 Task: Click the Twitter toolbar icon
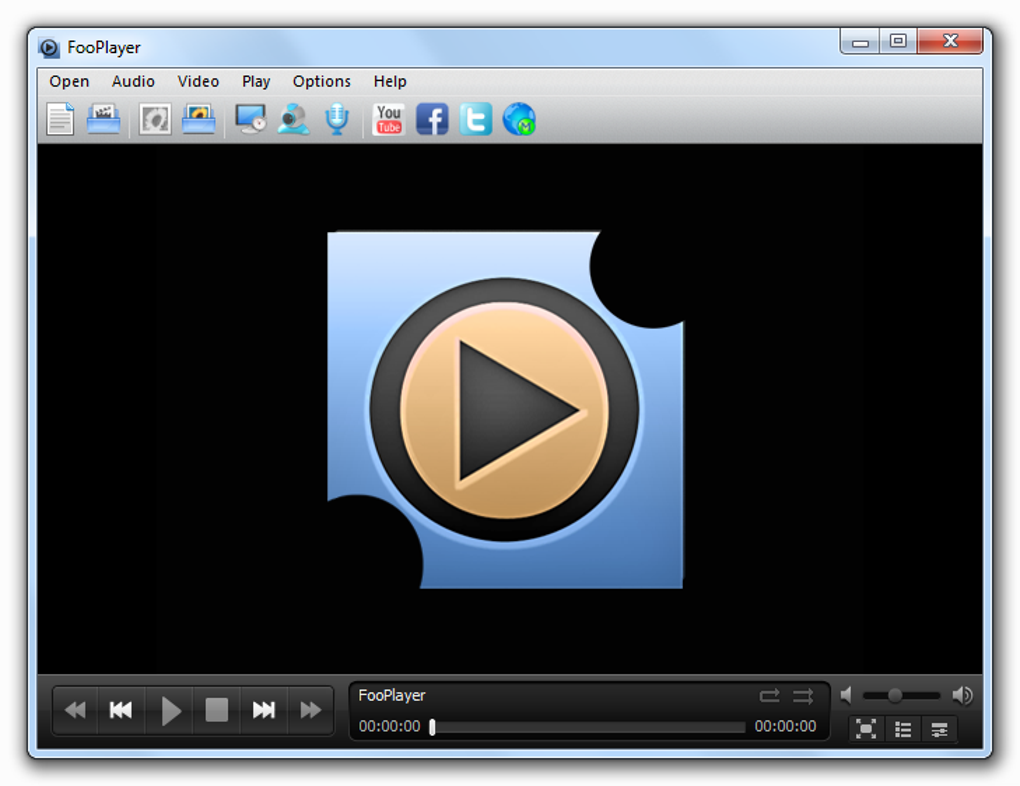(x=476, y=119)
